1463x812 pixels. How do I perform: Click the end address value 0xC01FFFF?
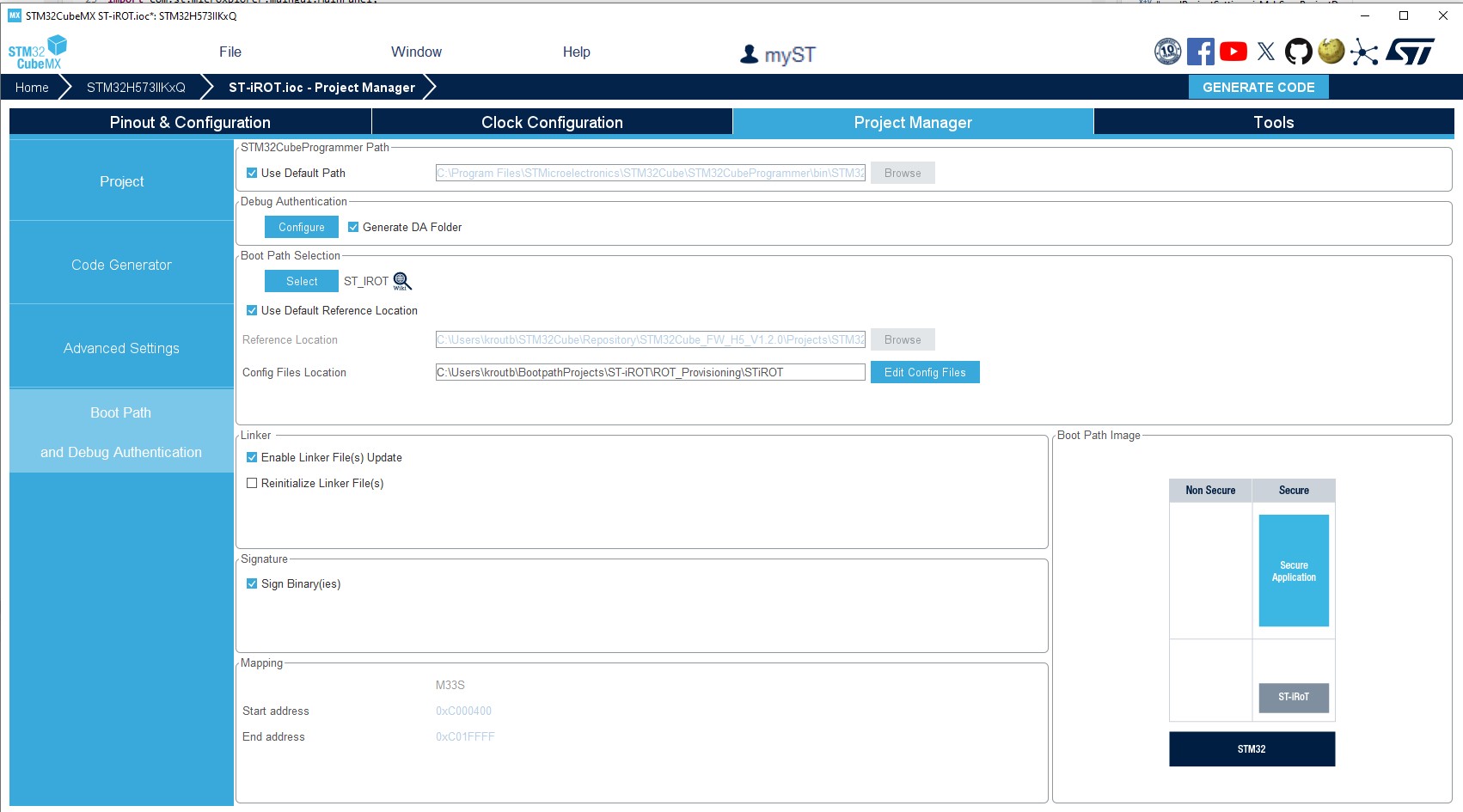pos(465,736)
